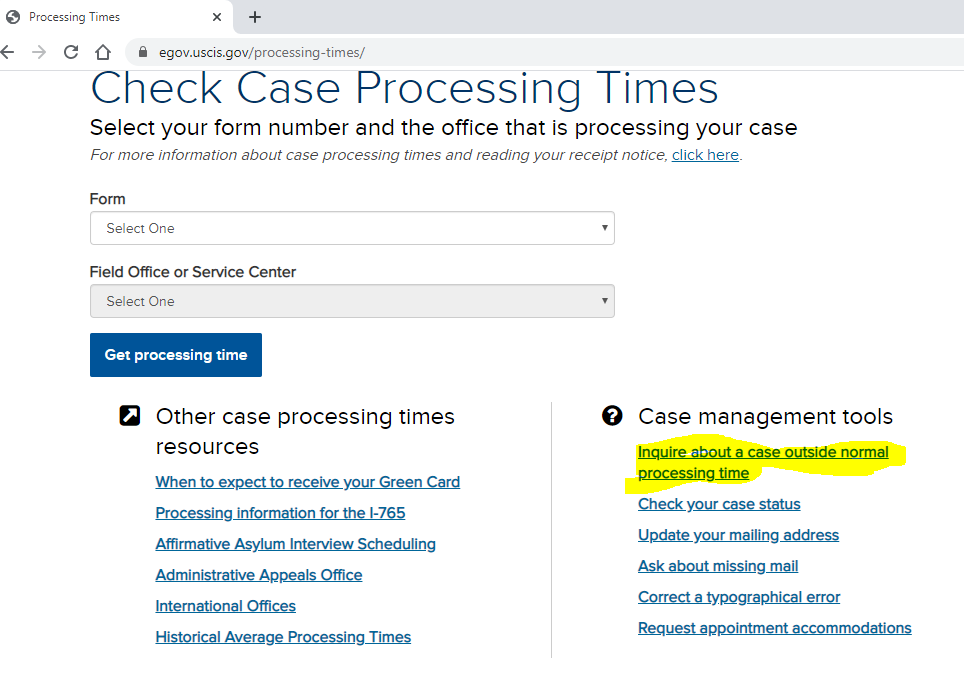
Task: Open Processing information for the I-765
Action: (x=280, y=513)
